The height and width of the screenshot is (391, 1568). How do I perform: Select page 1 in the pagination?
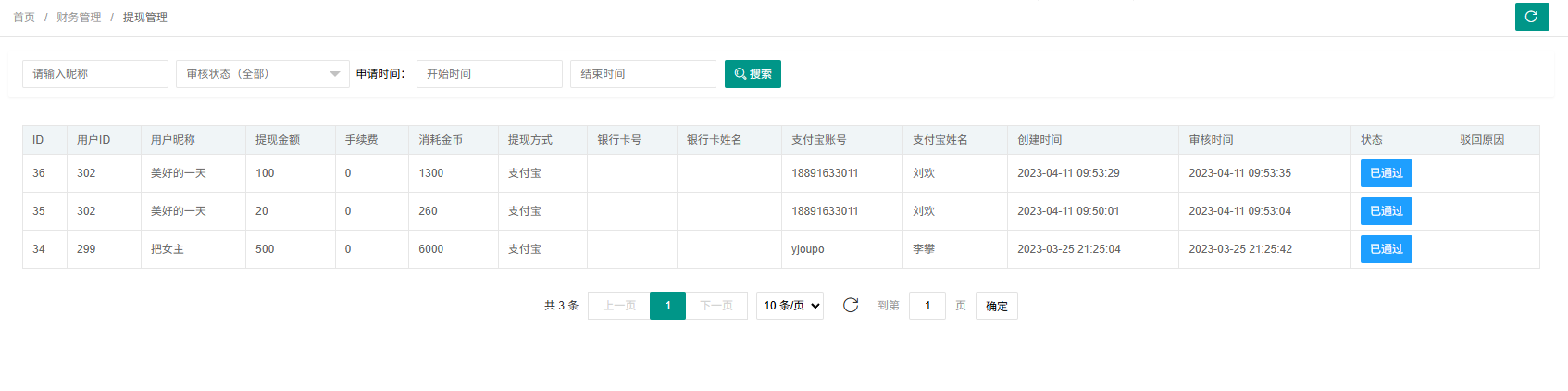click(x=667, y=306)
